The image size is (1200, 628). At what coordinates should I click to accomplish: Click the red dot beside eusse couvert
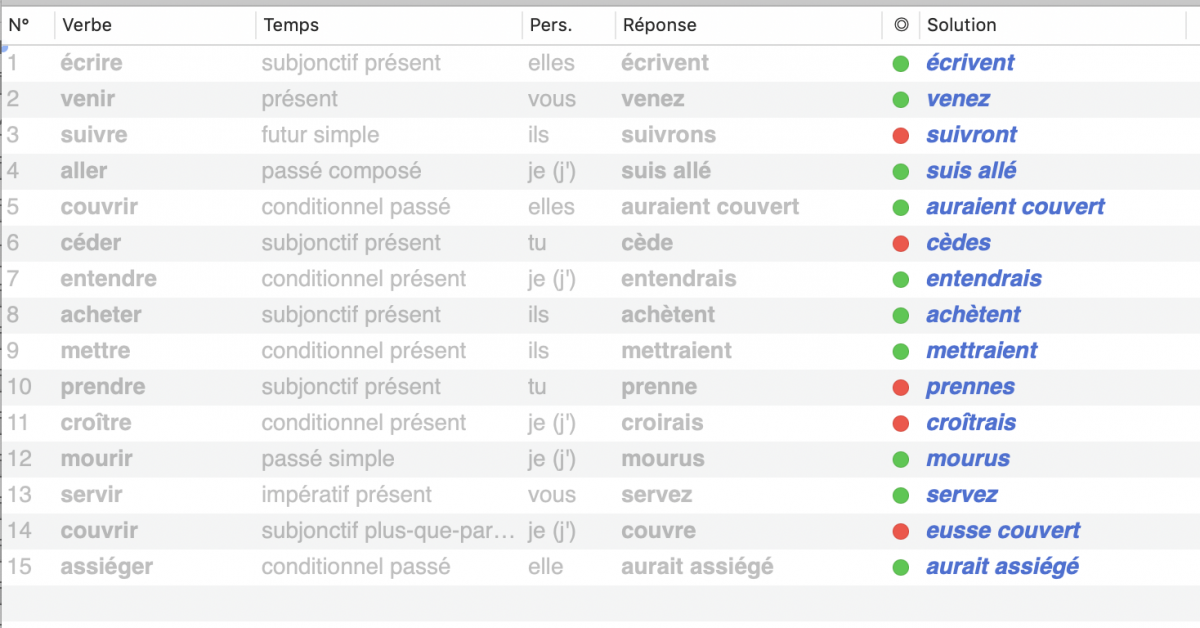click(x=901, y=531)
